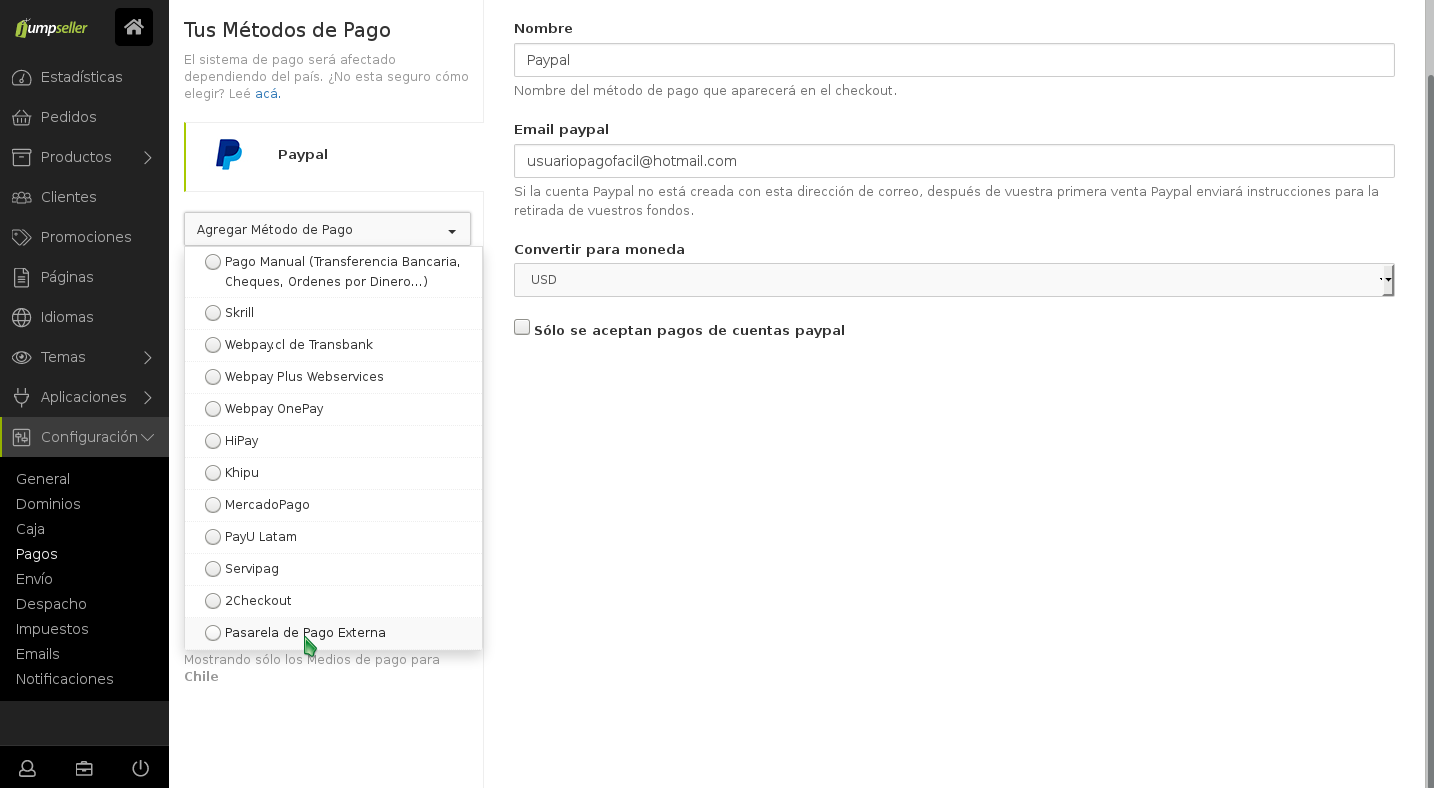The width and height of the screenshot is (1434, 788).
Task: Click the briefcase icon in bottom bar
Action: pyautogui.click(x=84, y=768)
